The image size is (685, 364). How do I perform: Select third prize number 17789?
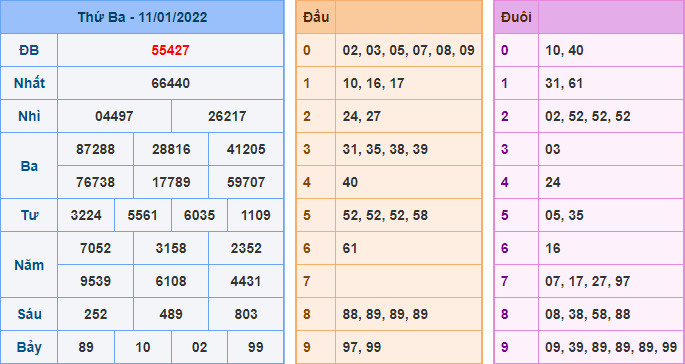point(171,182)
